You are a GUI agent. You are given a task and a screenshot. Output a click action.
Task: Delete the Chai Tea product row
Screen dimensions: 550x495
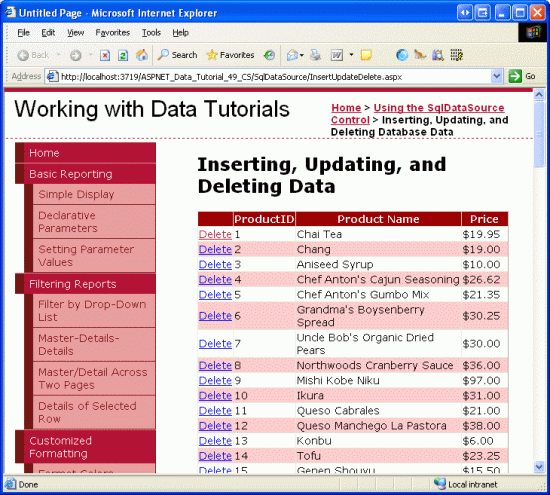(x=215, y=234)
